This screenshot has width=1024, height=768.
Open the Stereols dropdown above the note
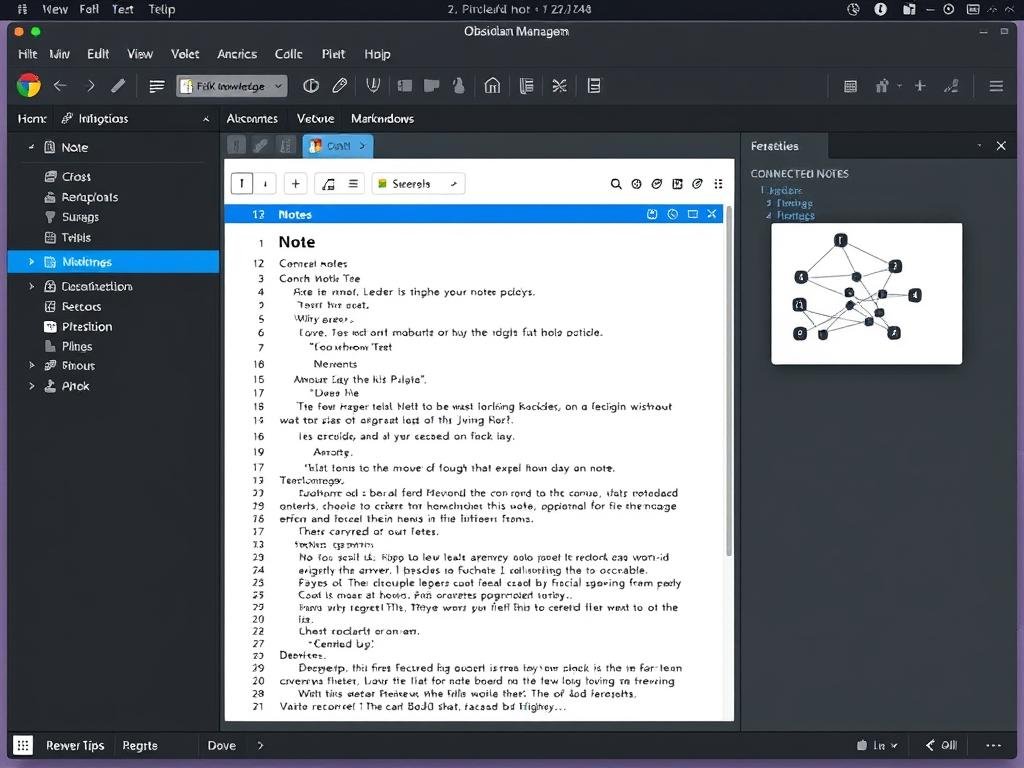(418, 183)
